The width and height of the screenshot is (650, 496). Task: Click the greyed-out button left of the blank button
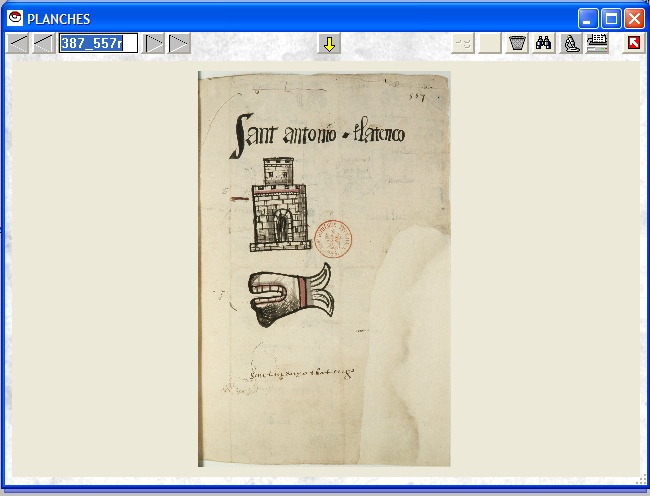[x=463, y=43]
